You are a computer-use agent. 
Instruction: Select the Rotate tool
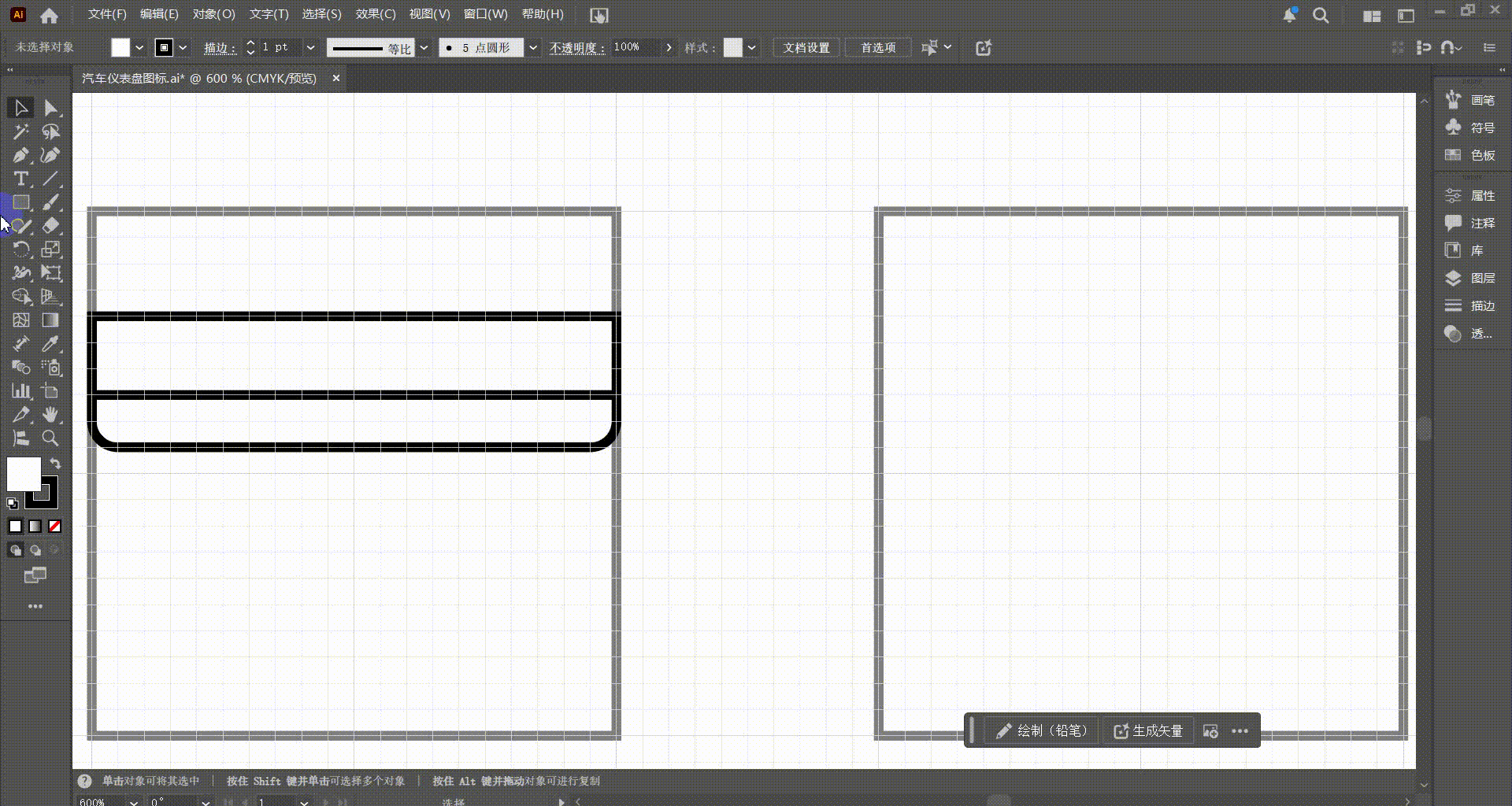[x=20, y=250]
